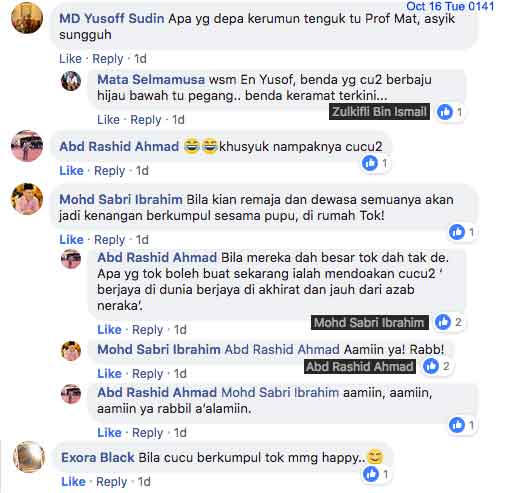Viewport: 513px width, 493px height.
Task: Reply to MD Yusoff Sudin's comment
Action: pos(108,59)
